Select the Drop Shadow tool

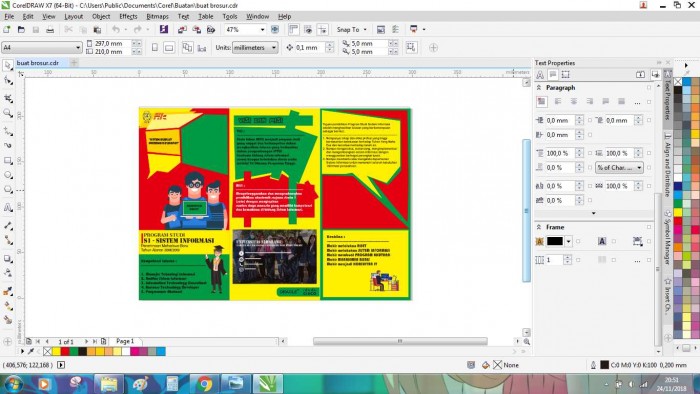click(x=8, y=259)
